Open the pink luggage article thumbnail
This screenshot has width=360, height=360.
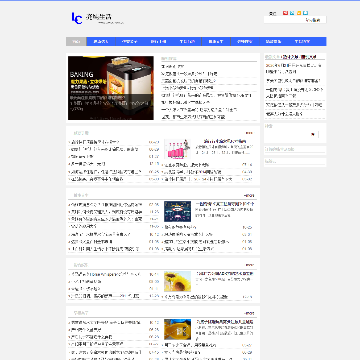(177, 149)
